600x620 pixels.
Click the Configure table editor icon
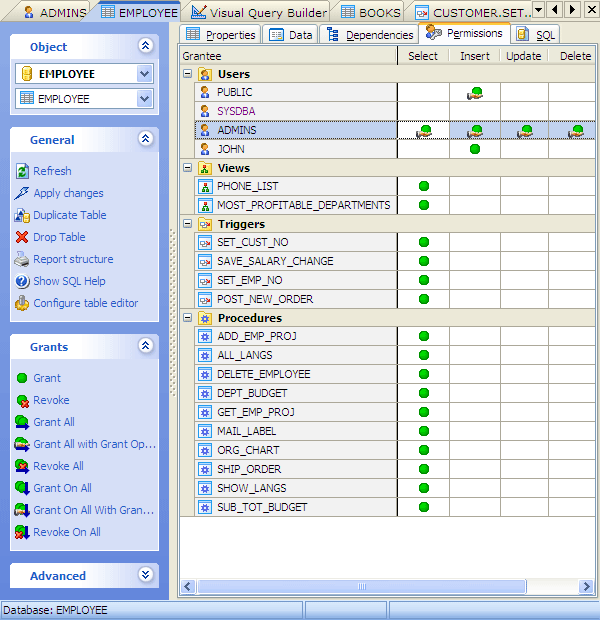tap(22, 303)
